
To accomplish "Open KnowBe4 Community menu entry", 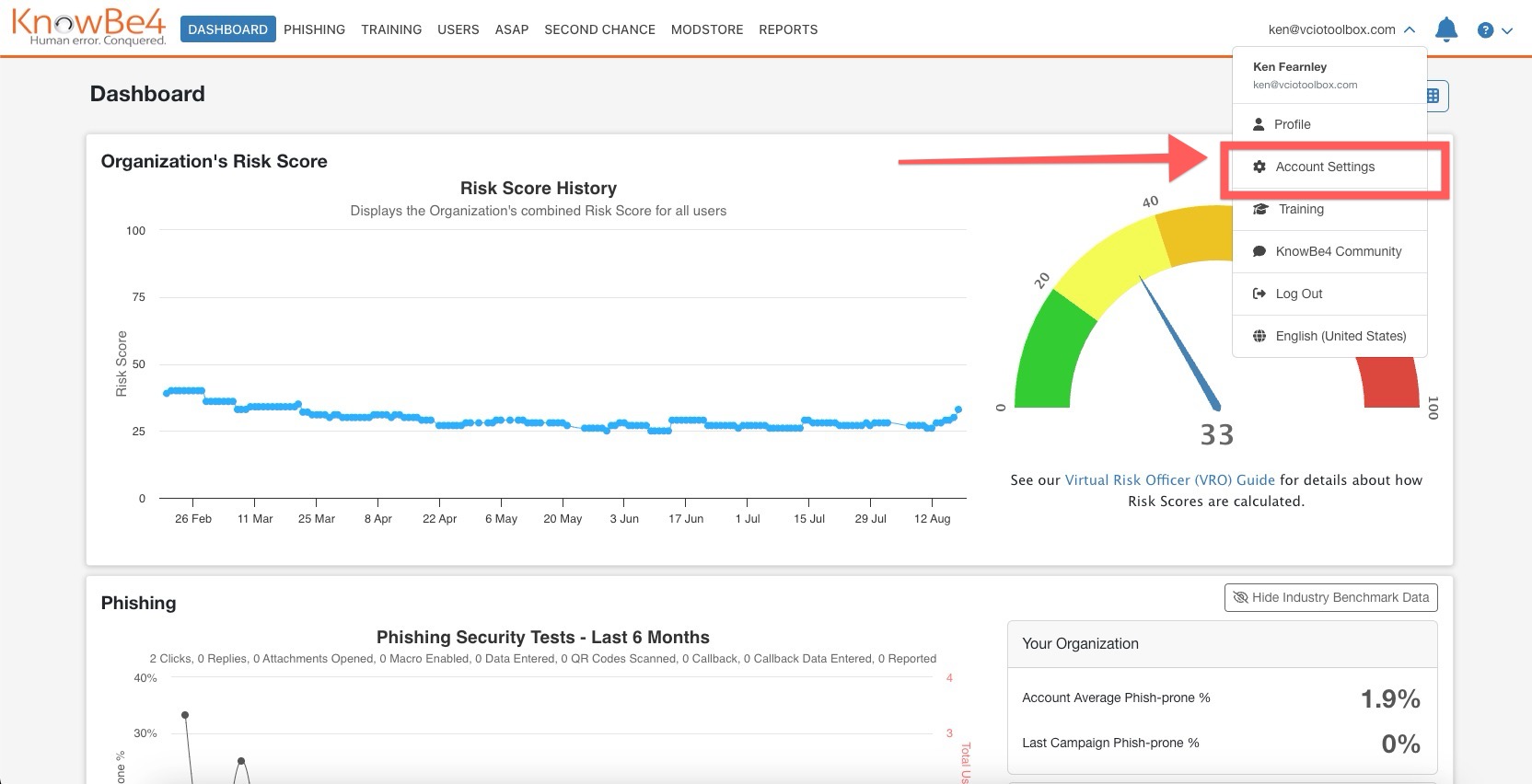I will (1329, 251).
